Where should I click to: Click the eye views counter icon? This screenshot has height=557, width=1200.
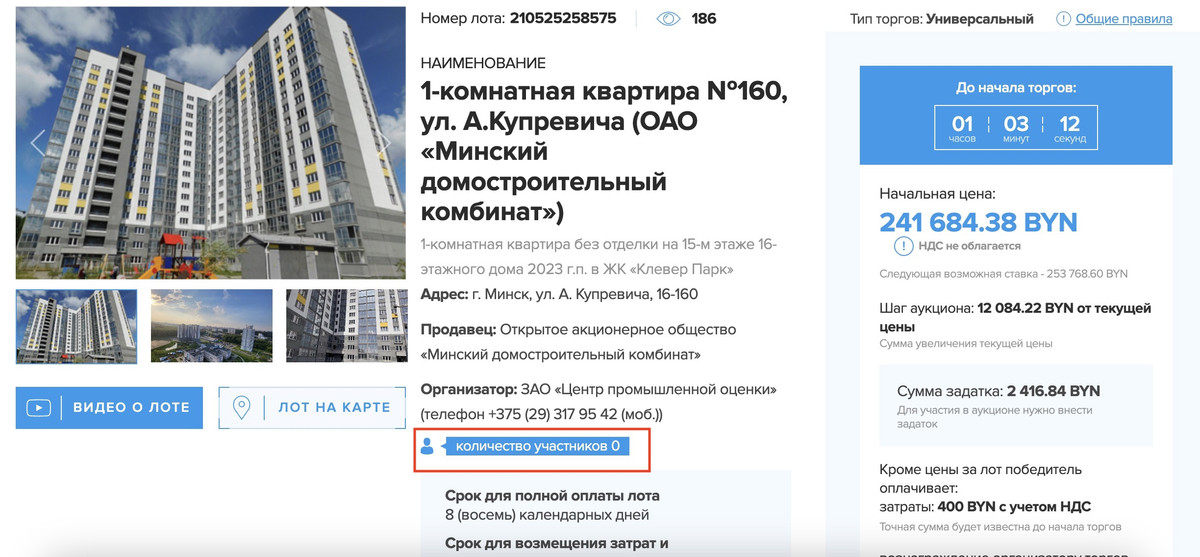coord(668,18)
